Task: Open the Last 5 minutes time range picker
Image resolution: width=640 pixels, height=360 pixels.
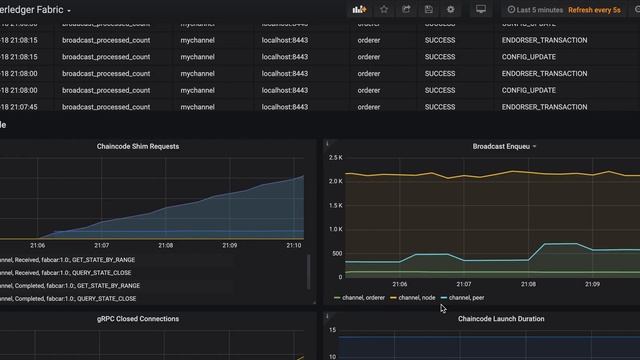Action: coord(535,10)
